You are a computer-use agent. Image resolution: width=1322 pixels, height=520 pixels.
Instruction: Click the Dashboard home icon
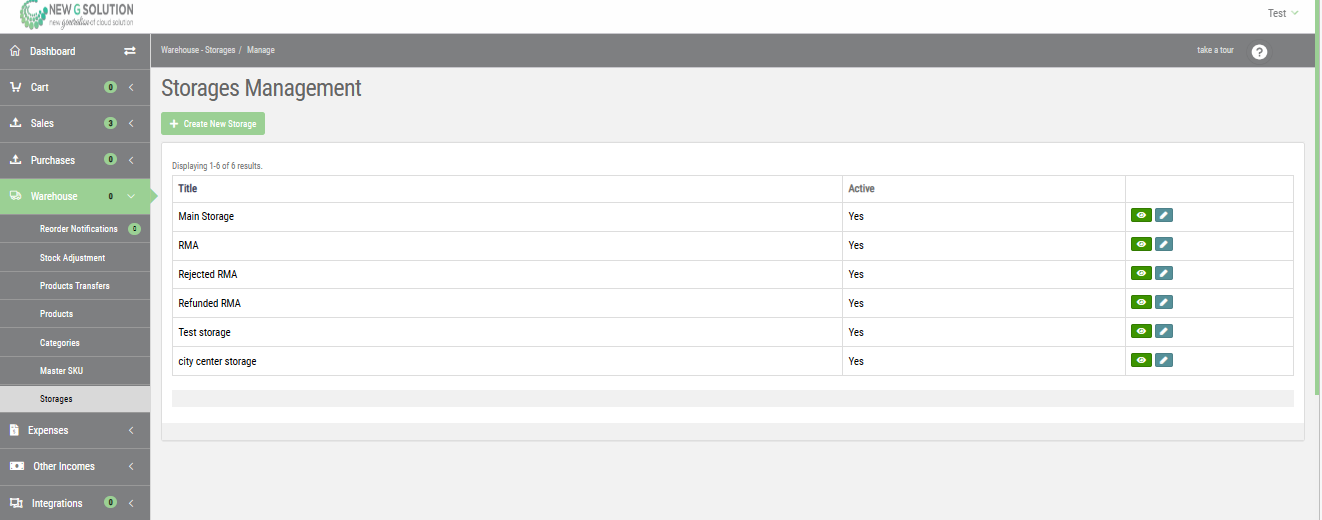pos(15,51)
